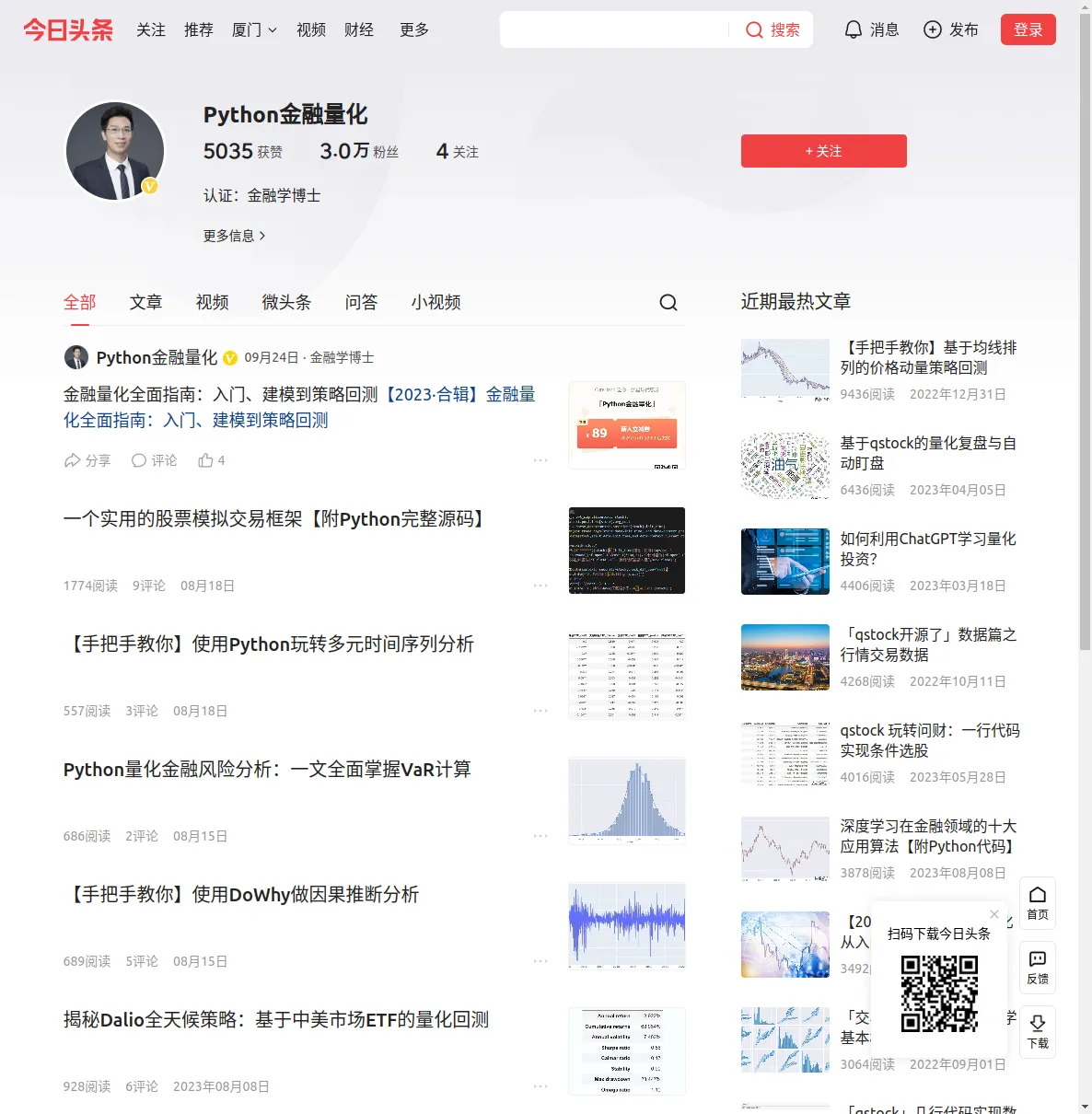The height and width of the screenshot is (1114, 1092).
Task: Open 财经 in top navigation
Action: (x=359, y=30)
